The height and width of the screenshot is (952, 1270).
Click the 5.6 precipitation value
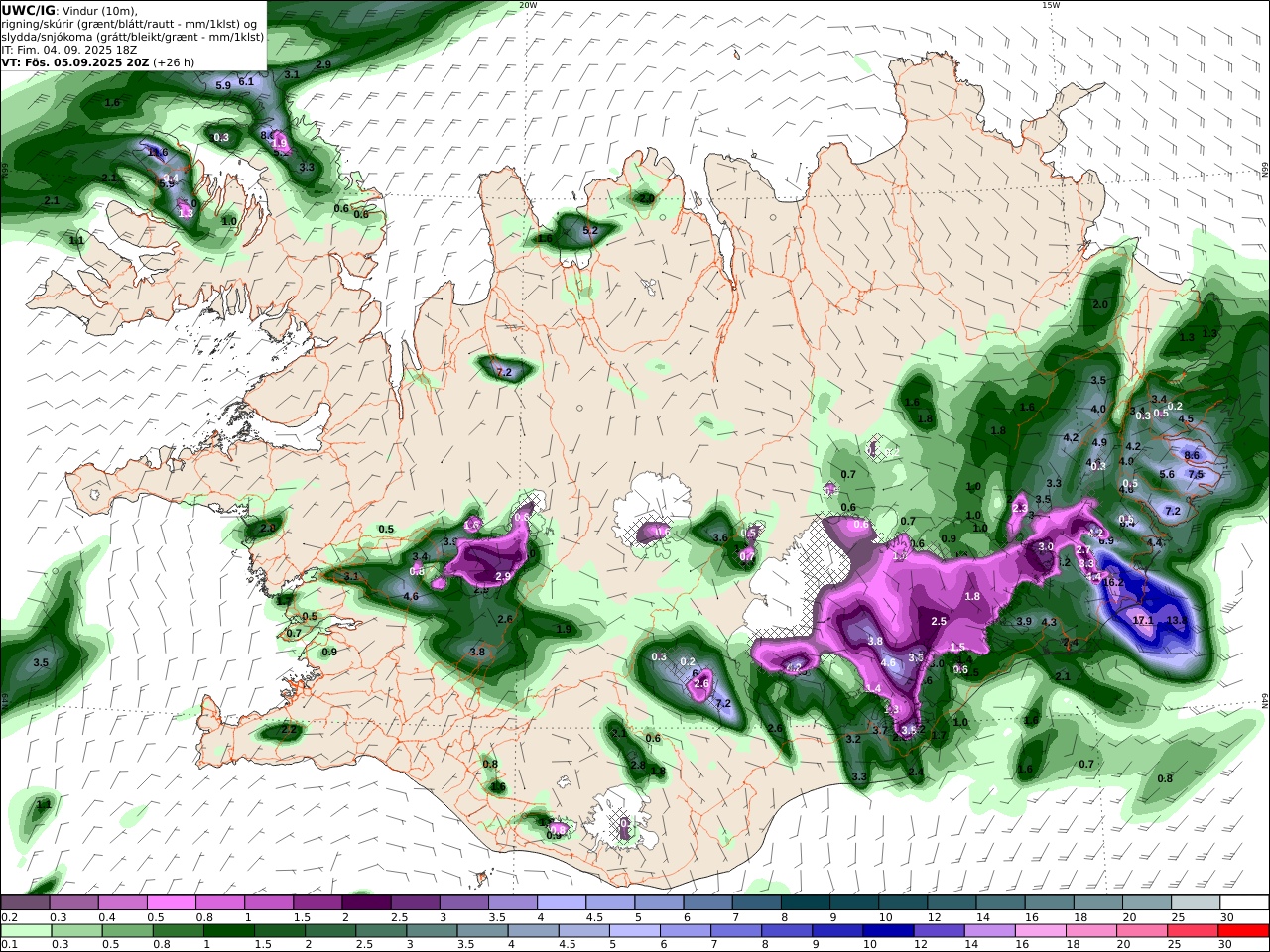tap(1167, 474)
